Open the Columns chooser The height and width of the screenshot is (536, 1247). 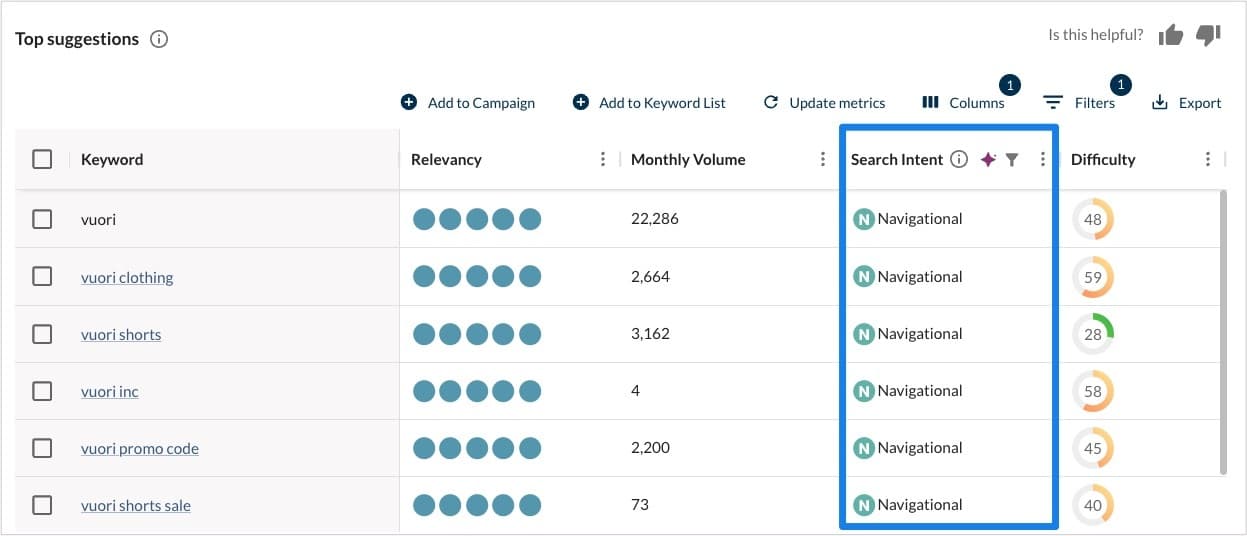click(963, 102)
